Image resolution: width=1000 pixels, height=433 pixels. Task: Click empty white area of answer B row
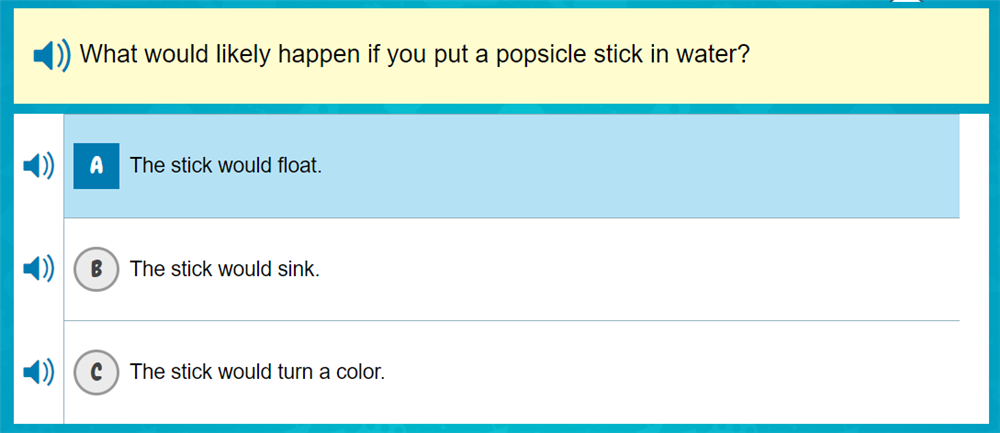coord(640,269)
